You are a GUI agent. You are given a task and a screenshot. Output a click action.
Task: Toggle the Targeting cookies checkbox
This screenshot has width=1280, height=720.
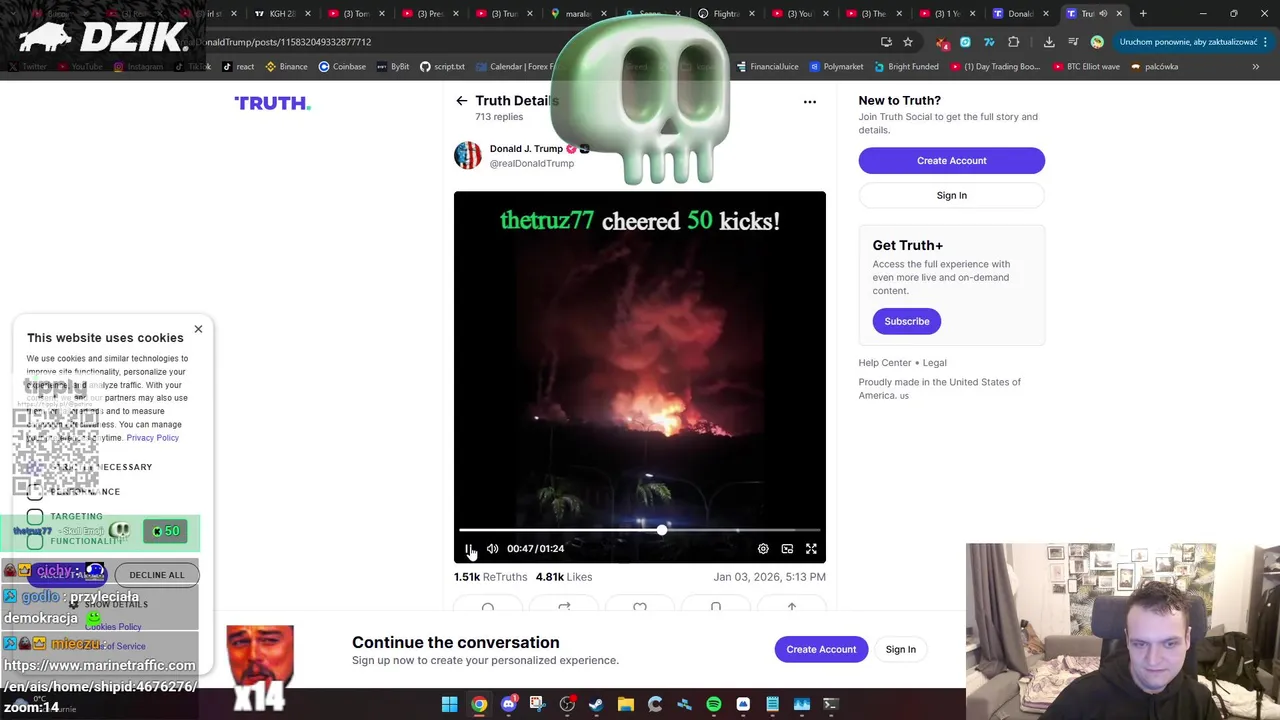[x=35, y=517]
